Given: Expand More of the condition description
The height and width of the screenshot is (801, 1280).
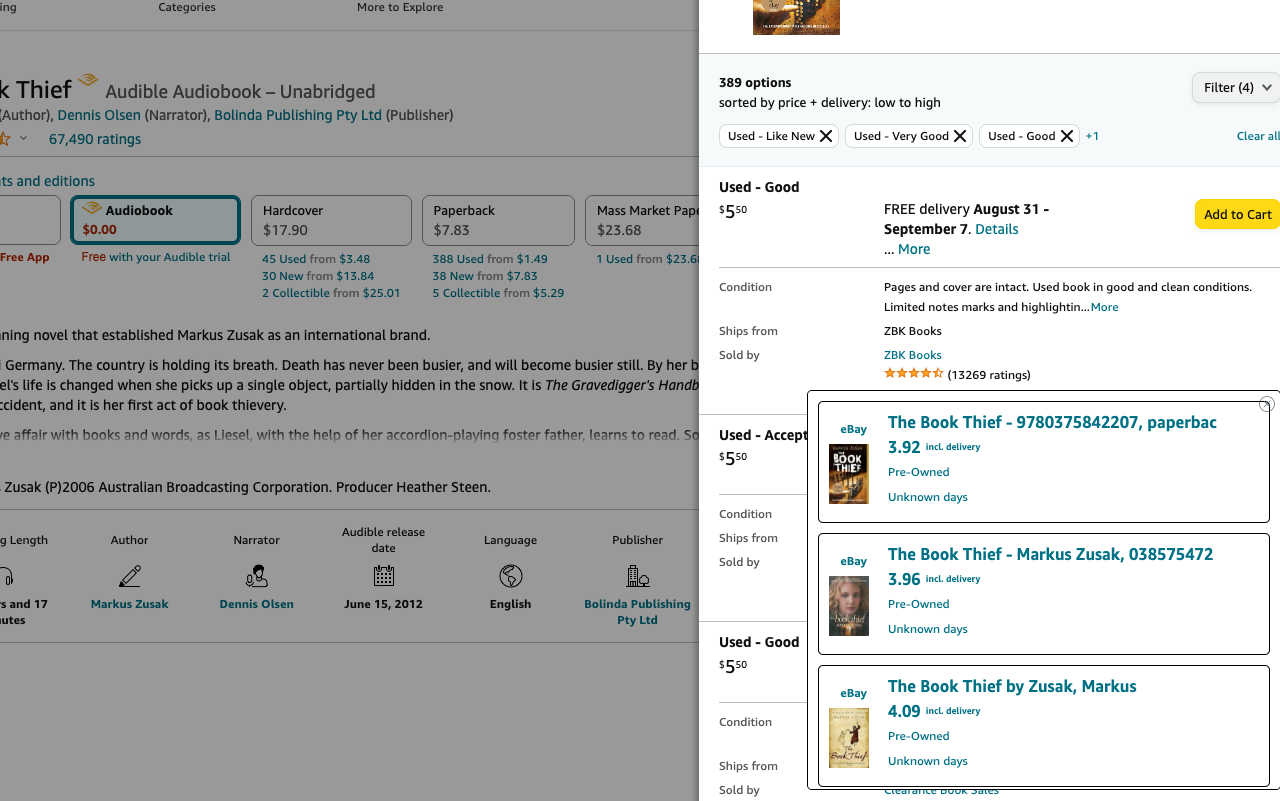Looking at the screenshot, I should tap(1104, 307).
